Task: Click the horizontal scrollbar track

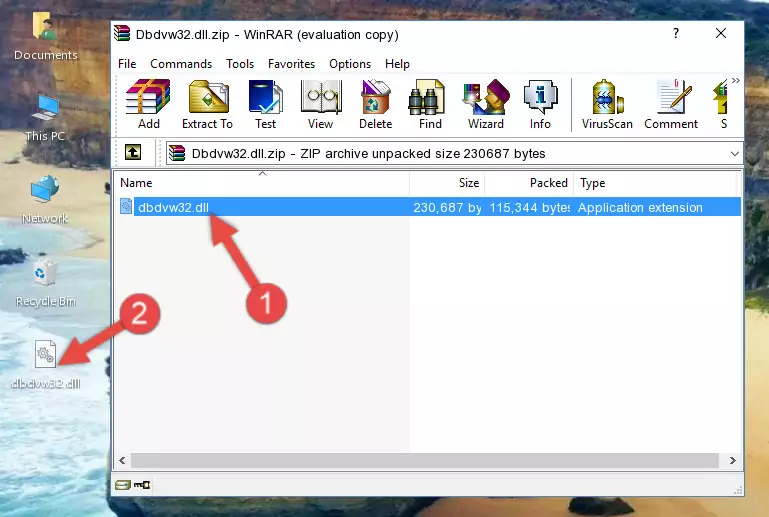Action: tap(425, 460)
